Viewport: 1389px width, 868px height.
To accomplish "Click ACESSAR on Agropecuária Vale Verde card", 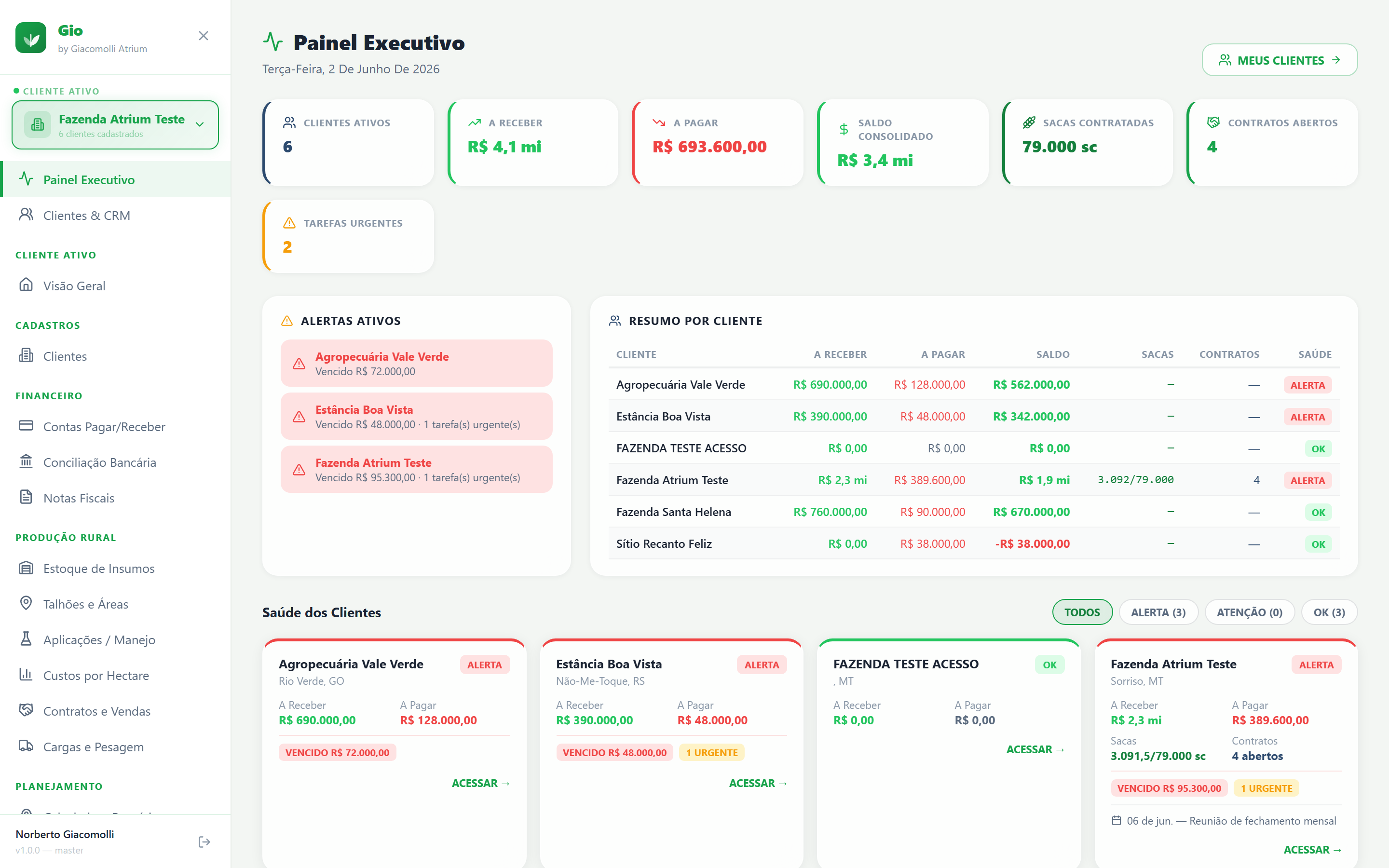I will [480, 783].
